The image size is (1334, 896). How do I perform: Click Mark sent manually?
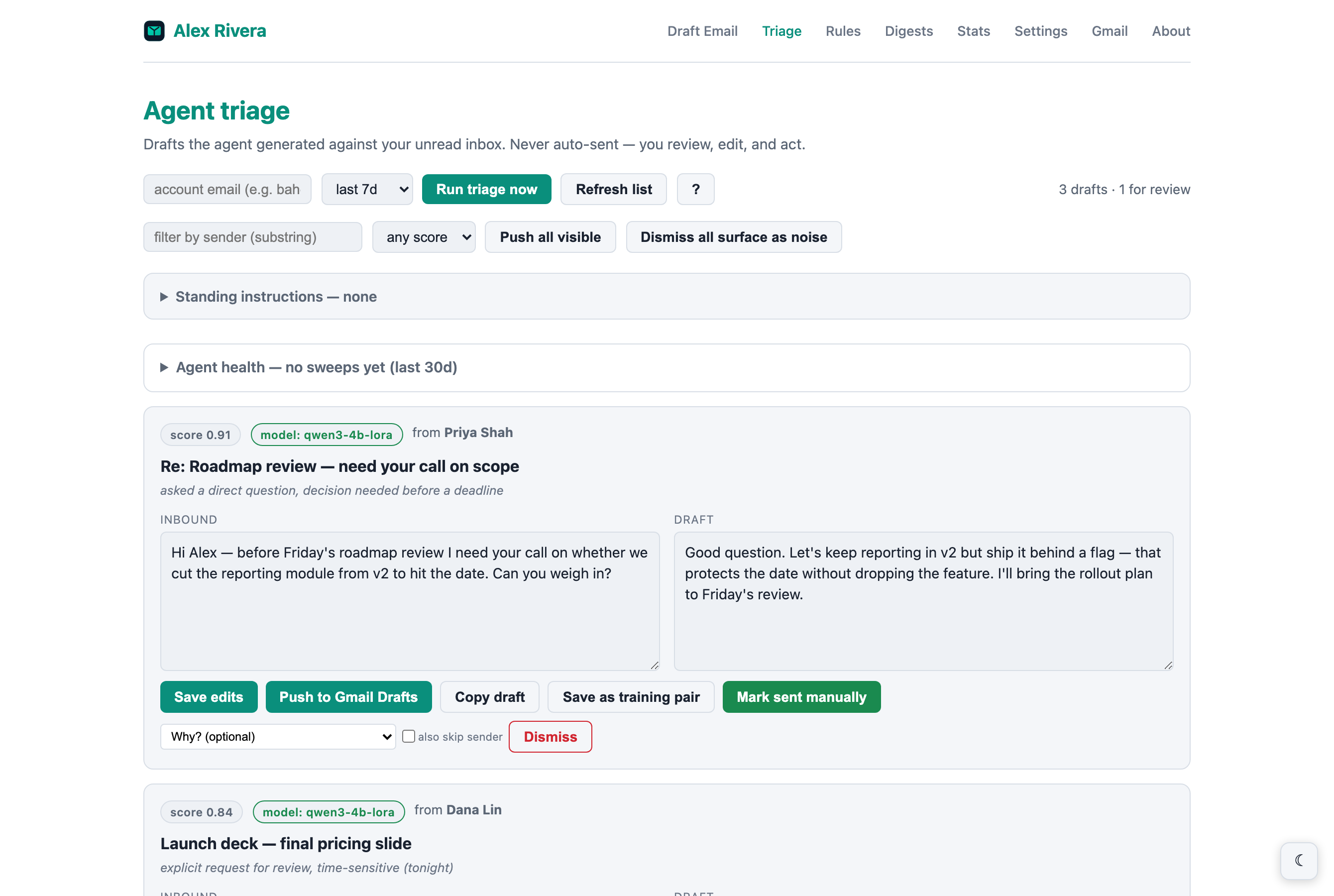801,696
